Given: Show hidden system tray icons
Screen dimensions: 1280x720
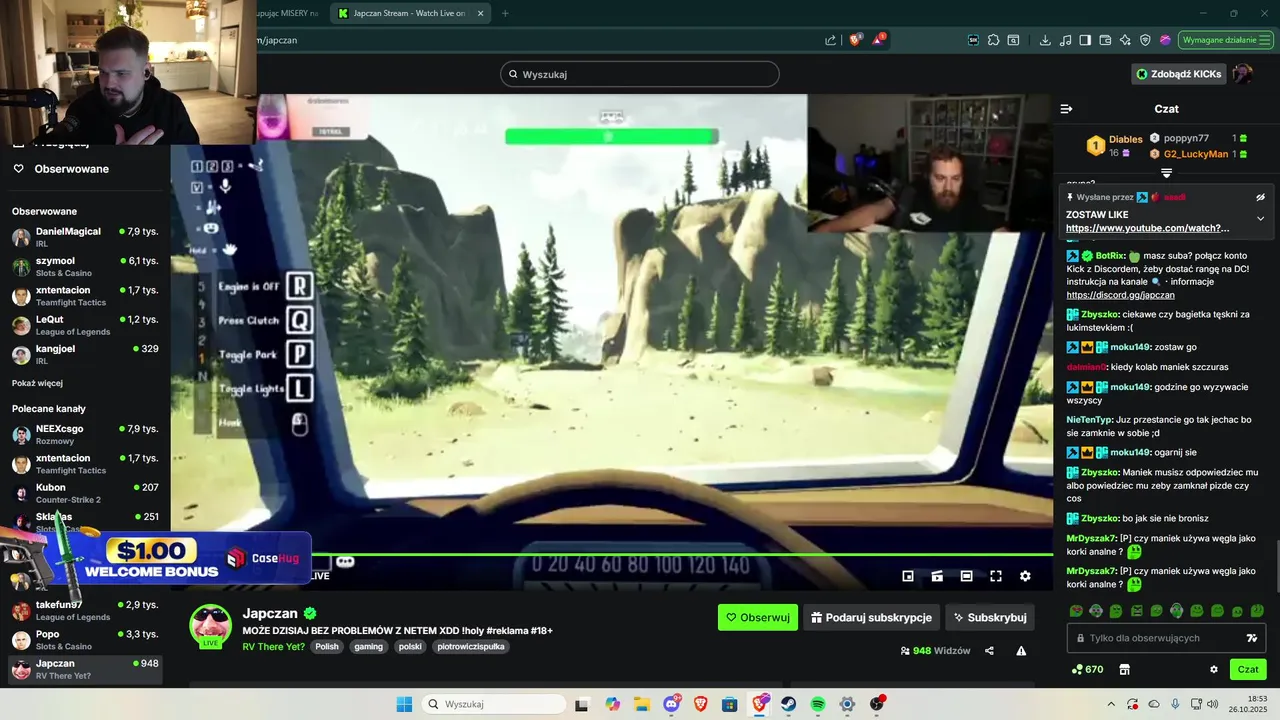Looking at the screenshot, I should tap(1110, 704).
